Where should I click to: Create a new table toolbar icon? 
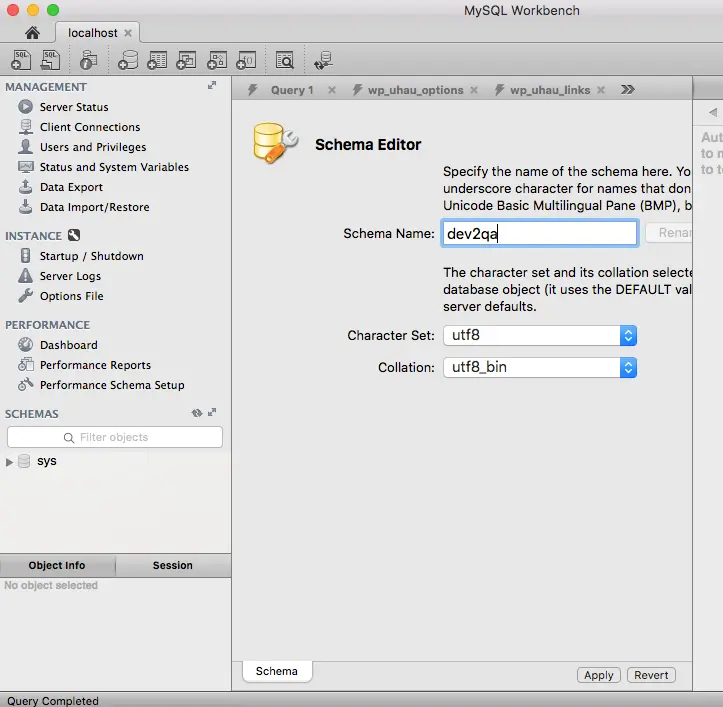coord(157,60)
